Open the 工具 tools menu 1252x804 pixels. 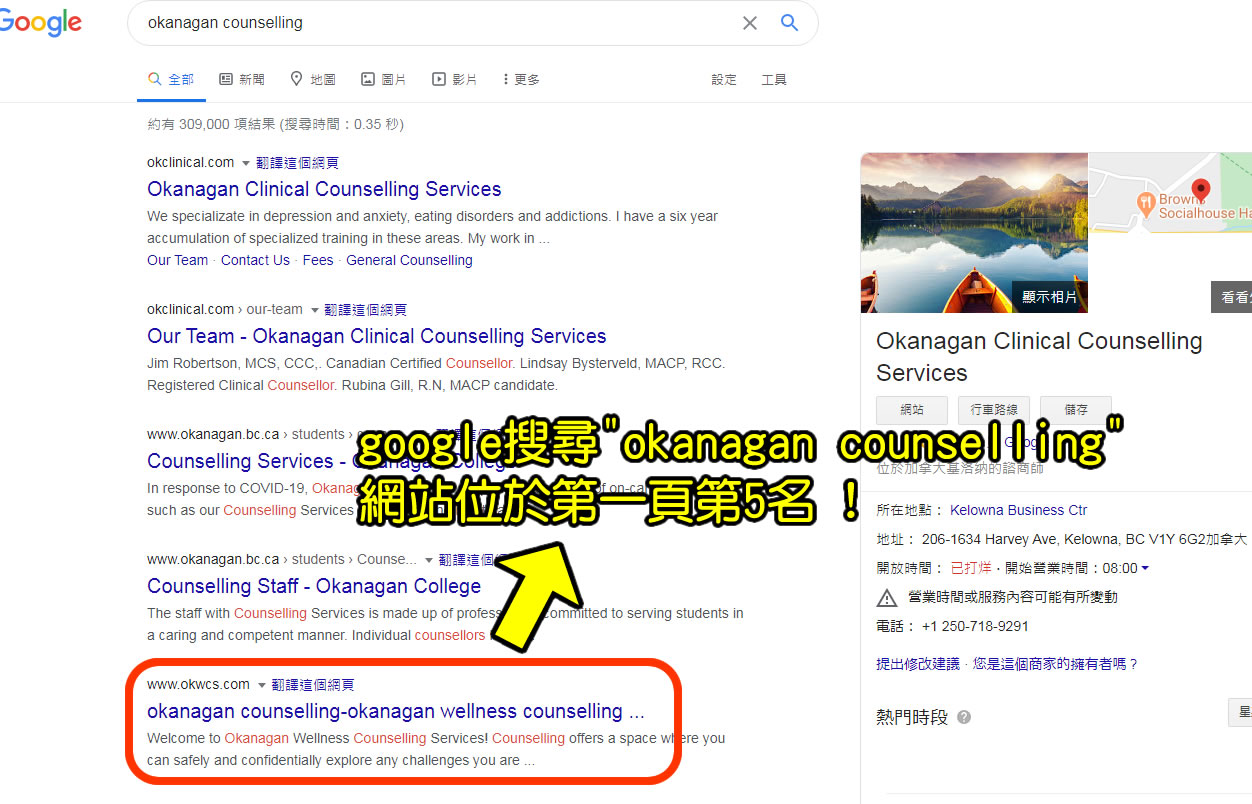(774, 79)
